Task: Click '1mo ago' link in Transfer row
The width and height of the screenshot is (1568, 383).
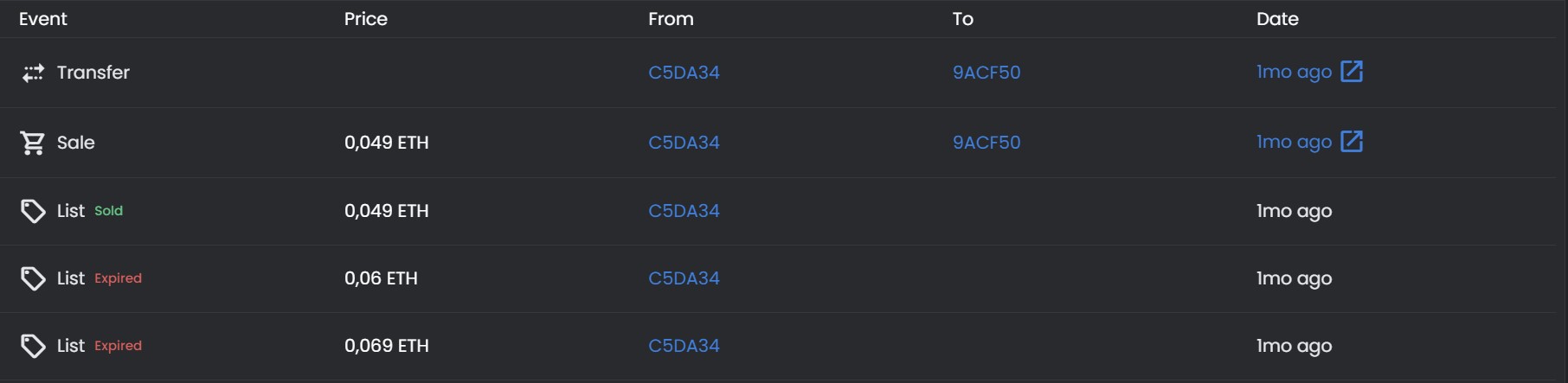Action: point(1294,73)
